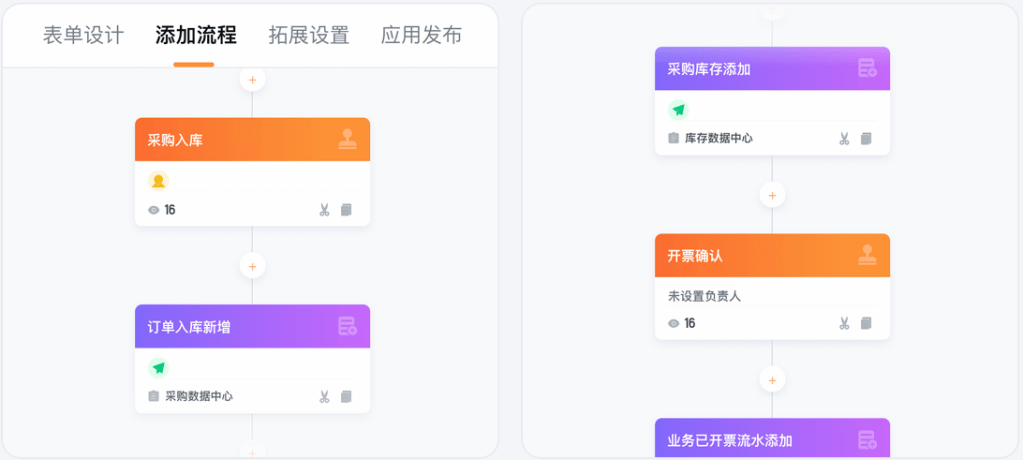Click the cut icon on 采购库存添加 node
Viewport: 1023px width, 460px height.
(844, 139)
